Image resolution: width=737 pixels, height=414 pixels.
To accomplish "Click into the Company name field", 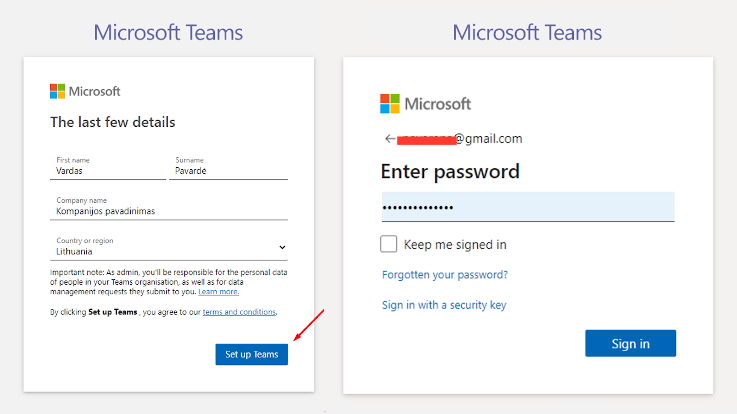I will point(170,211).
